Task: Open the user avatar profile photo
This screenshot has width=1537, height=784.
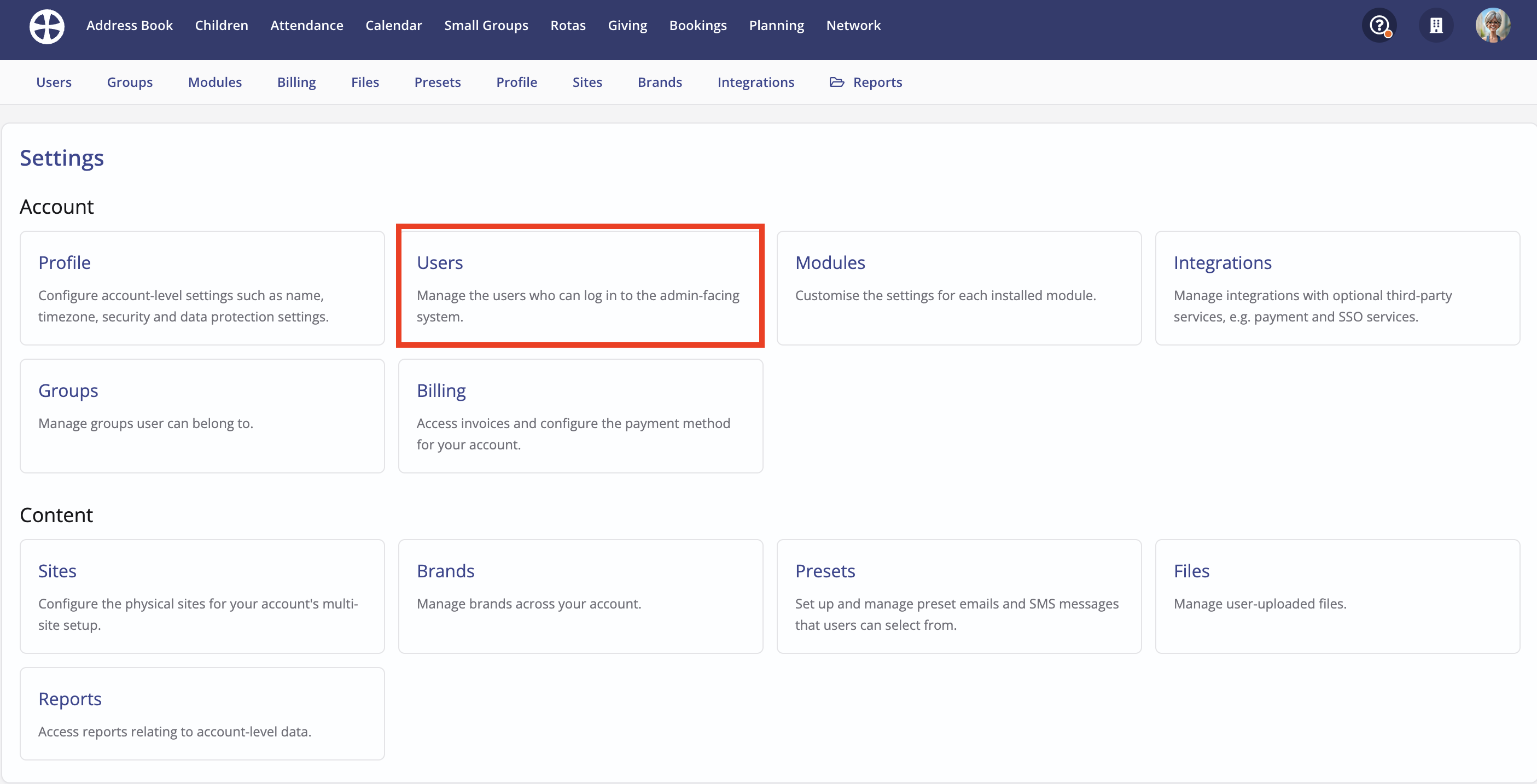Action: pos(1493,26)
